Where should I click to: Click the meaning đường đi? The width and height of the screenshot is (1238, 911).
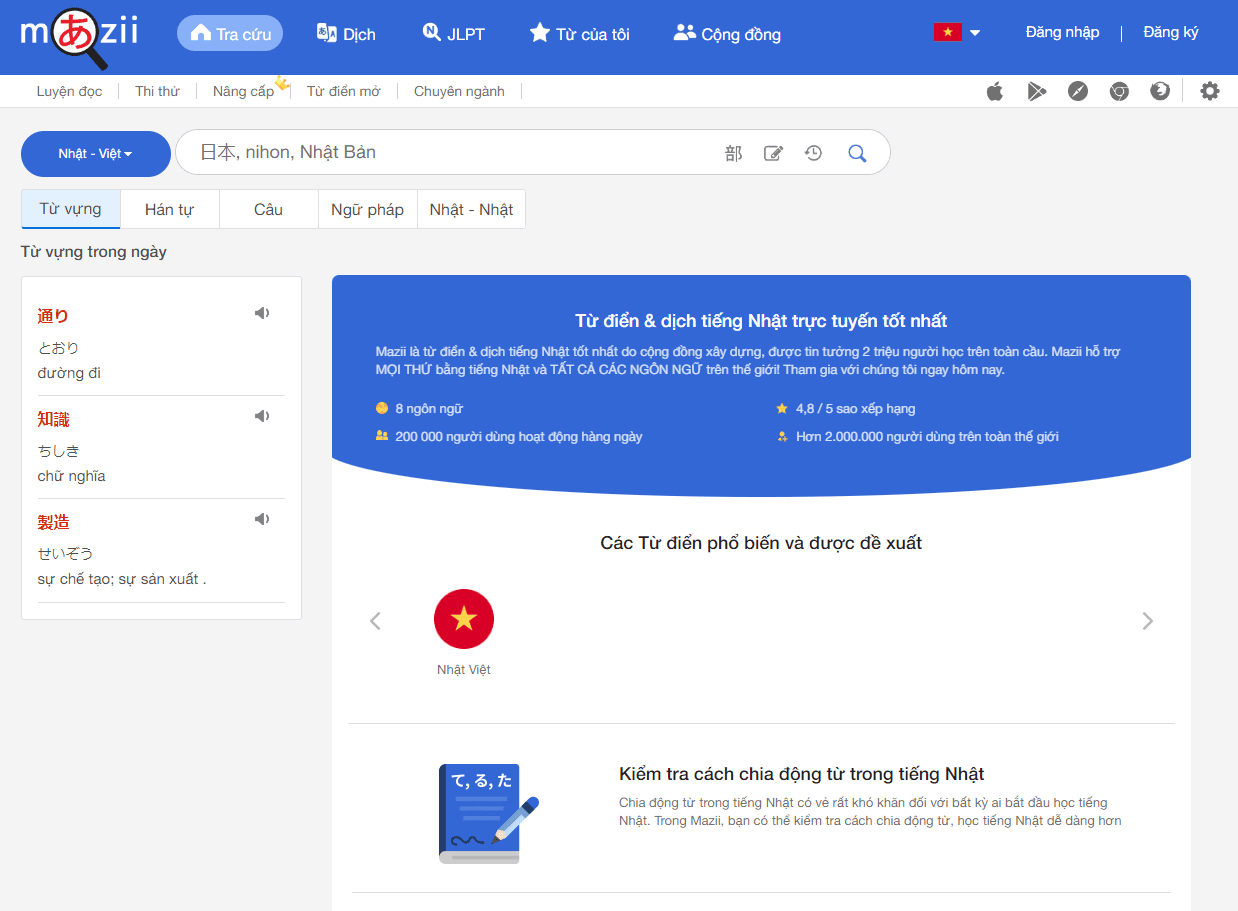tap(69, 373)
